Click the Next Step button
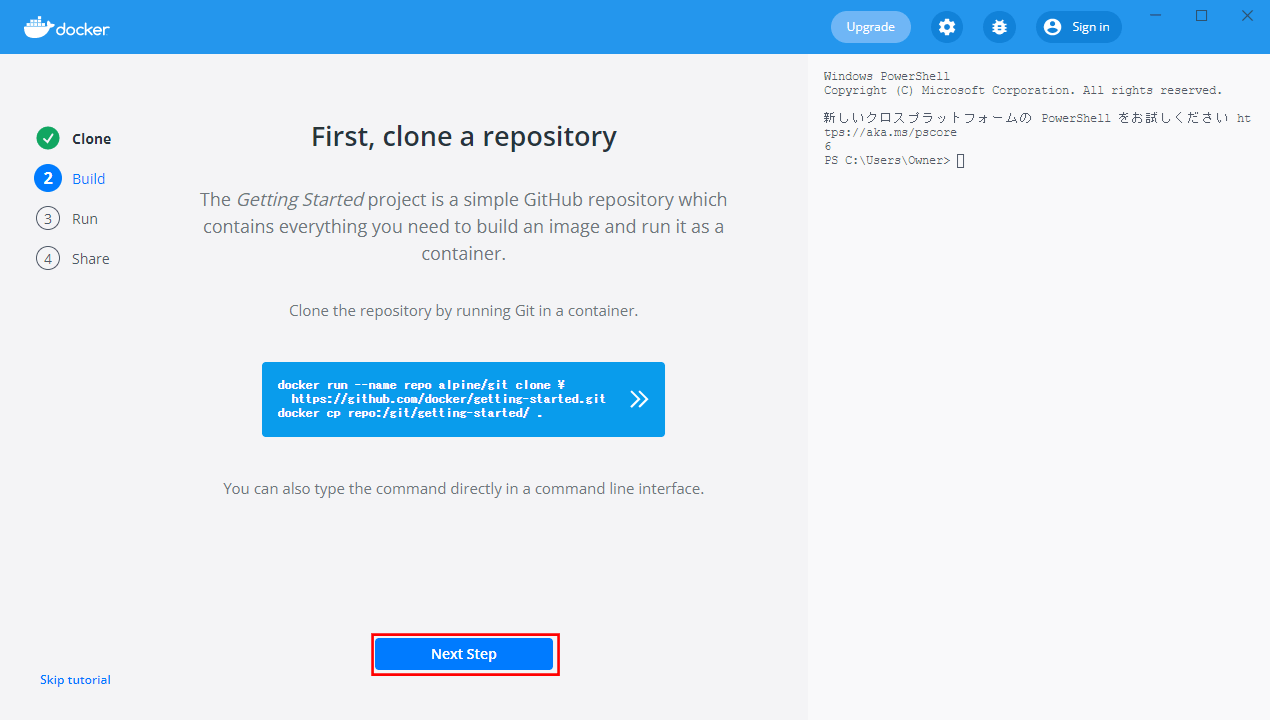The width and height of the screenshot is (1270, 720). (464, 654)
